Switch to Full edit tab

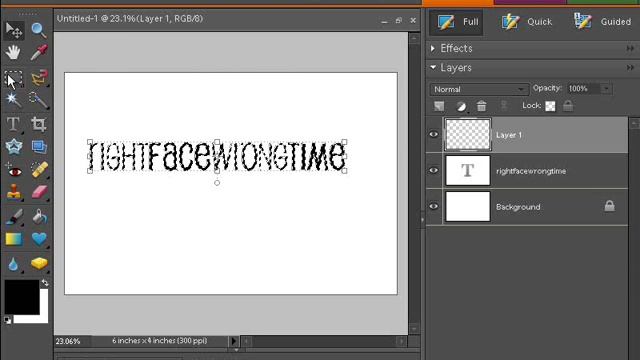point(457,22)
